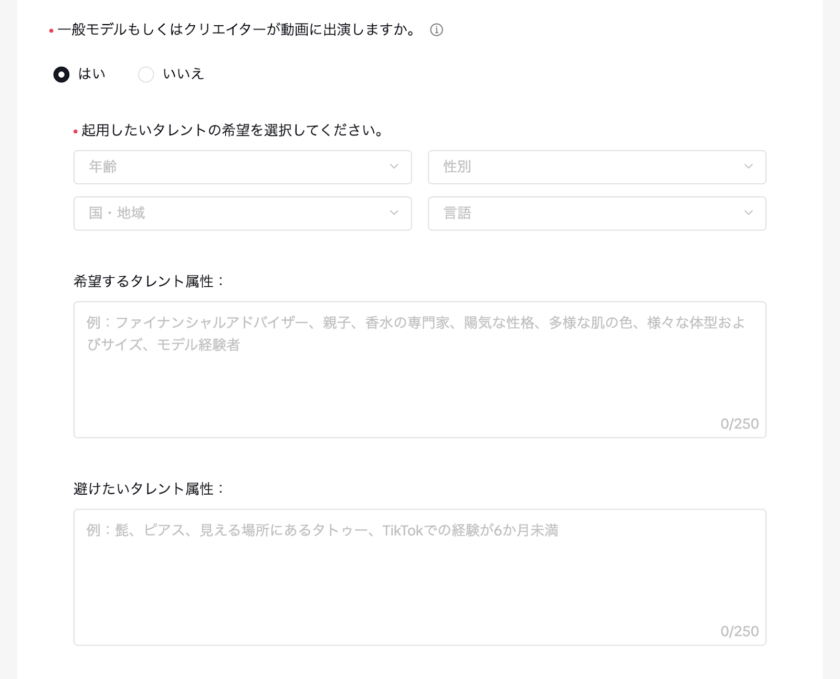Click the chevron arrow in the 言語 field

pyautogui.click(x=748, y=213)
